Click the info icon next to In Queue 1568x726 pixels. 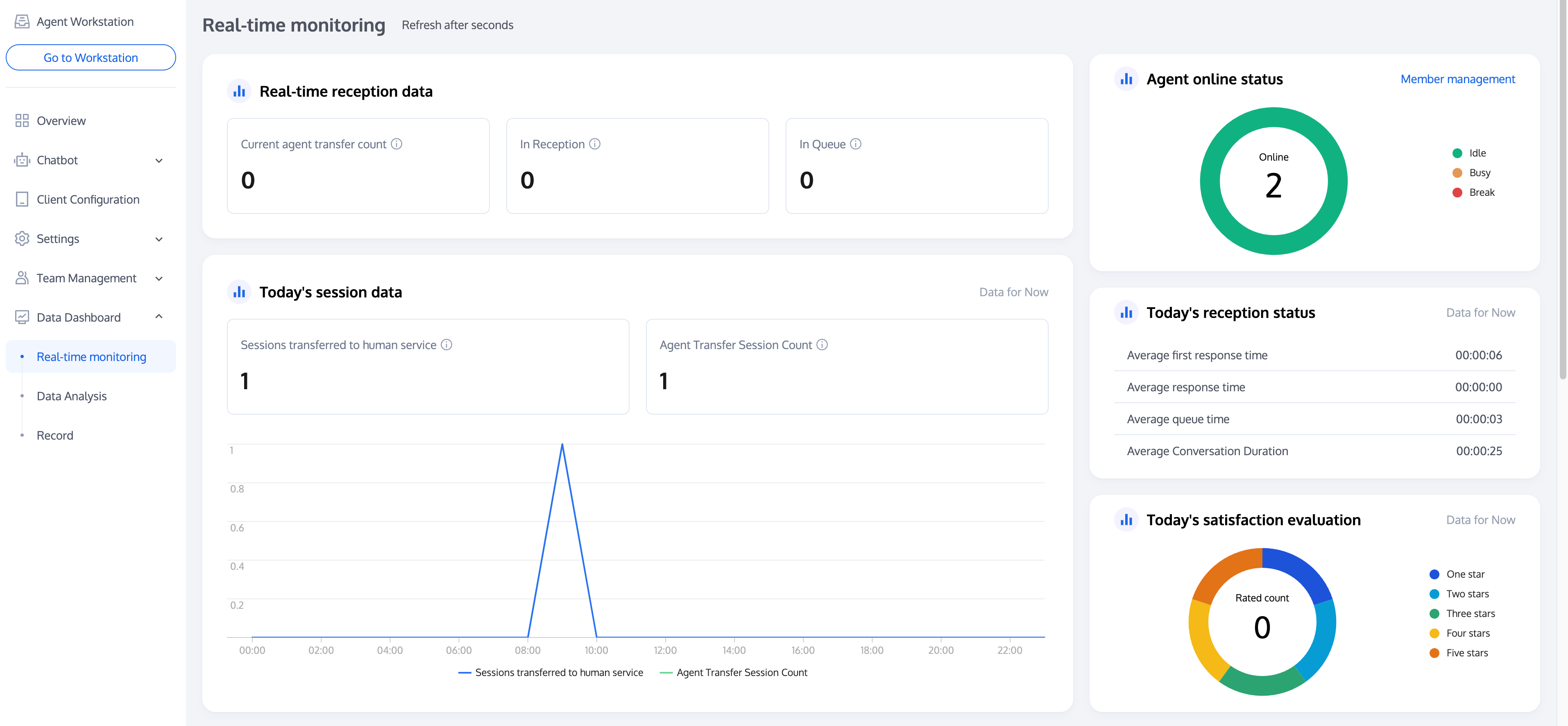(x=856, y=144)
